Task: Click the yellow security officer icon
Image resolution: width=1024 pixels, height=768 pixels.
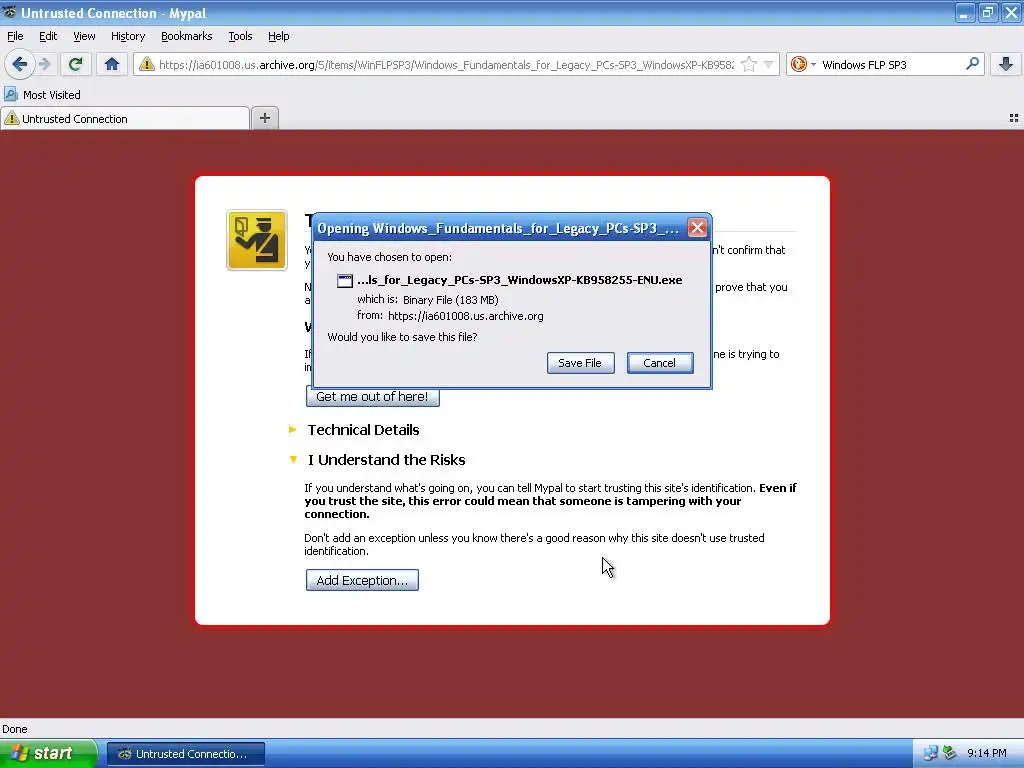Action: coord(257,240)
